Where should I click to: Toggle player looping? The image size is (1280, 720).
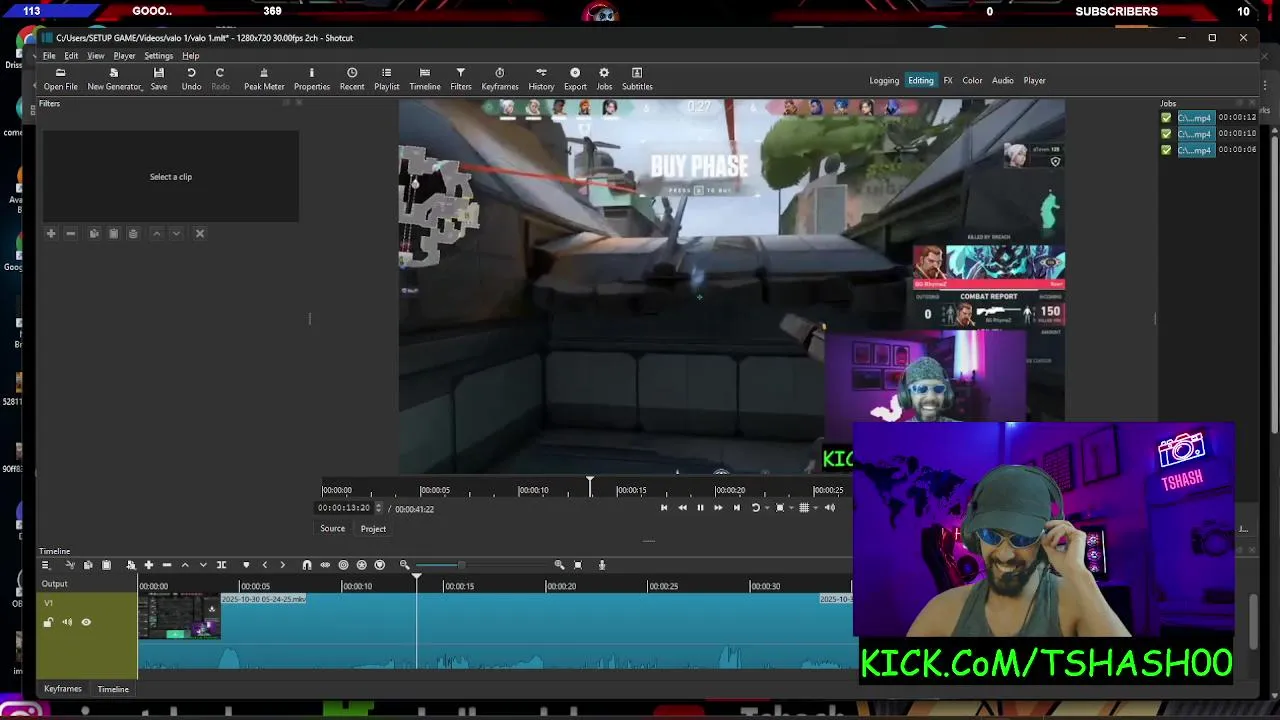758,508
